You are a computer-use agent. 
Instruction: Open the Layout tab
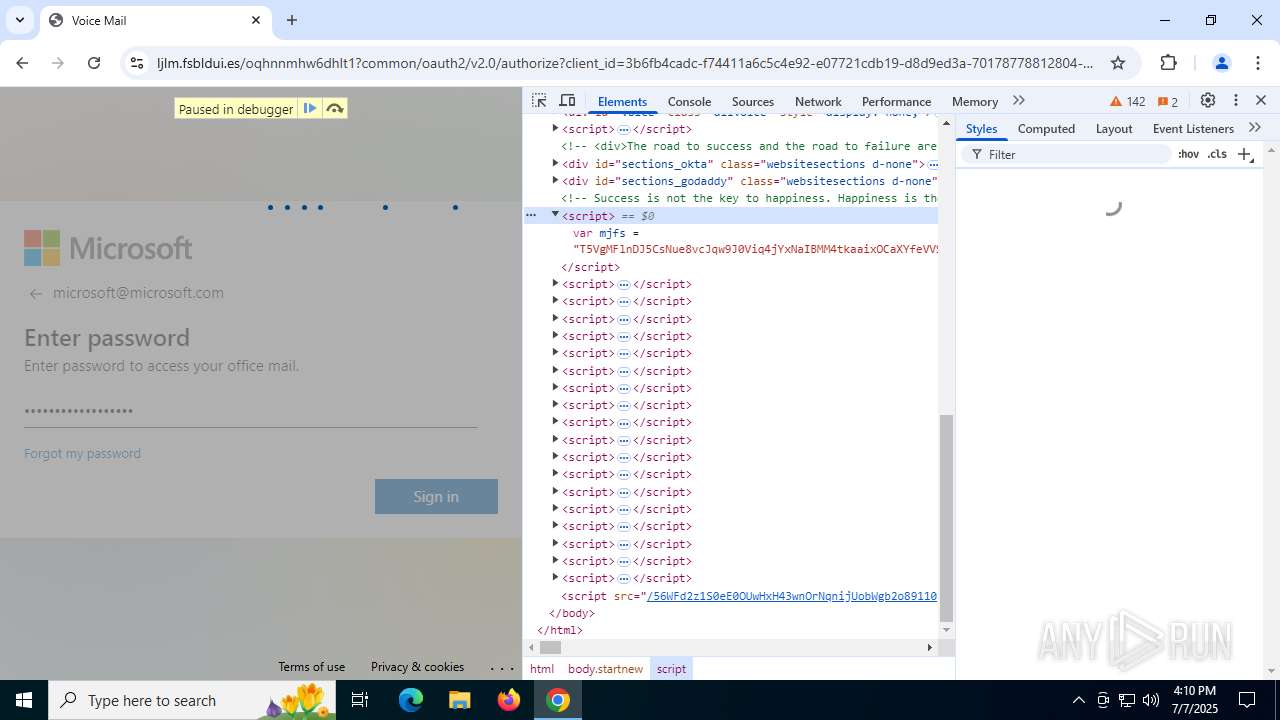[1114, 129]
